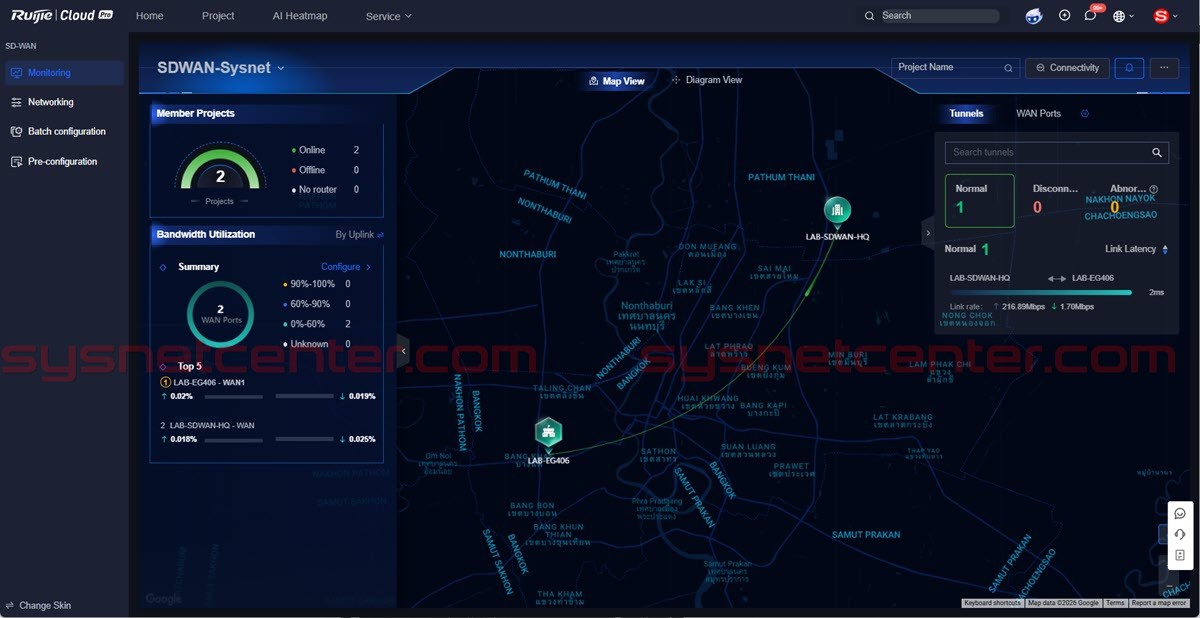Viewport: 1200px width, 618px height.
Task: Filter tunnels by Normal status card
Action: [979, 200]
